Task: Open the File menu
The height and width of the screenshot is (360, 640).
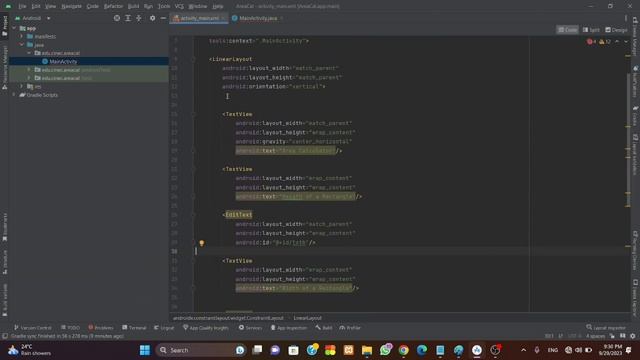Action: coord(22,6)
